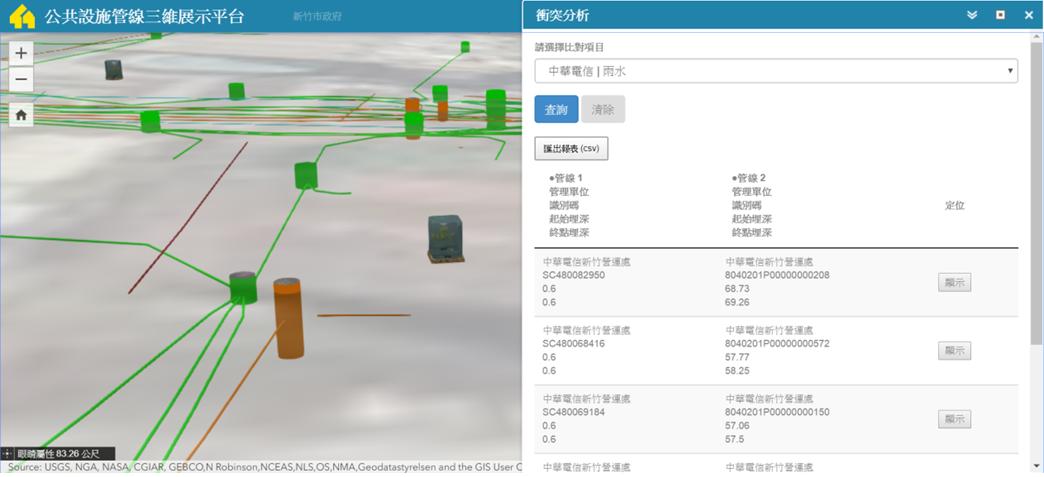The image size is (1044, 477).
Task: Click the 請選擇比對項目 label
Action: (x=570, y=47)
